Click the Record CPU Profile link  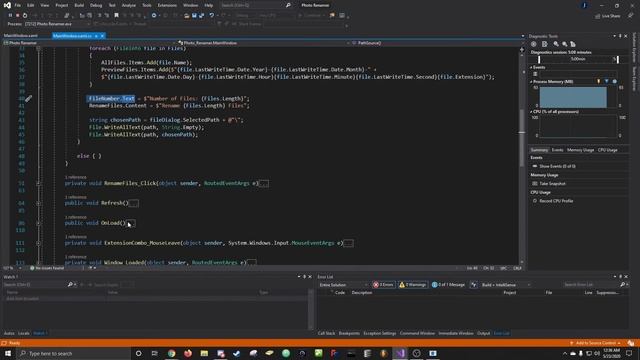(556, 201)
